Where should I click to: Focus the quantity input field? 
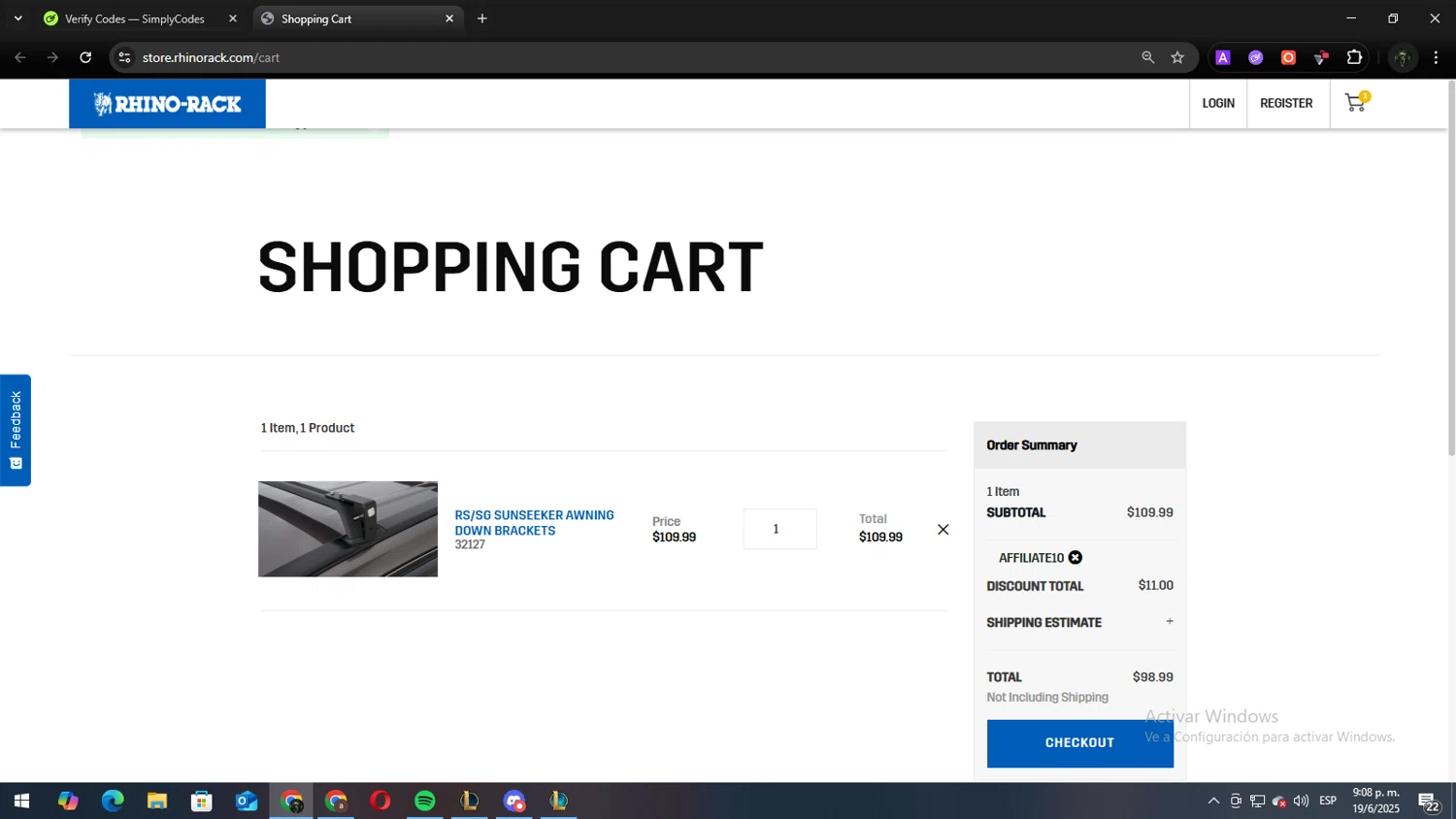(779, 529)
